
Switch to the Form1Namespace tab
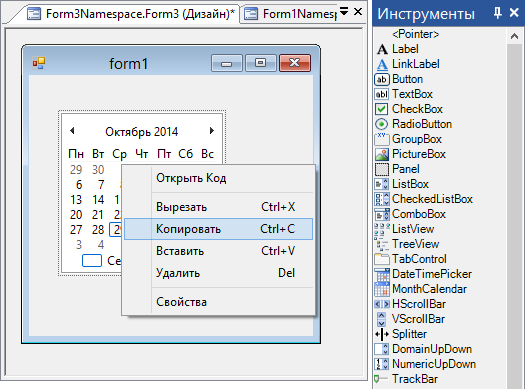(290, 14)
